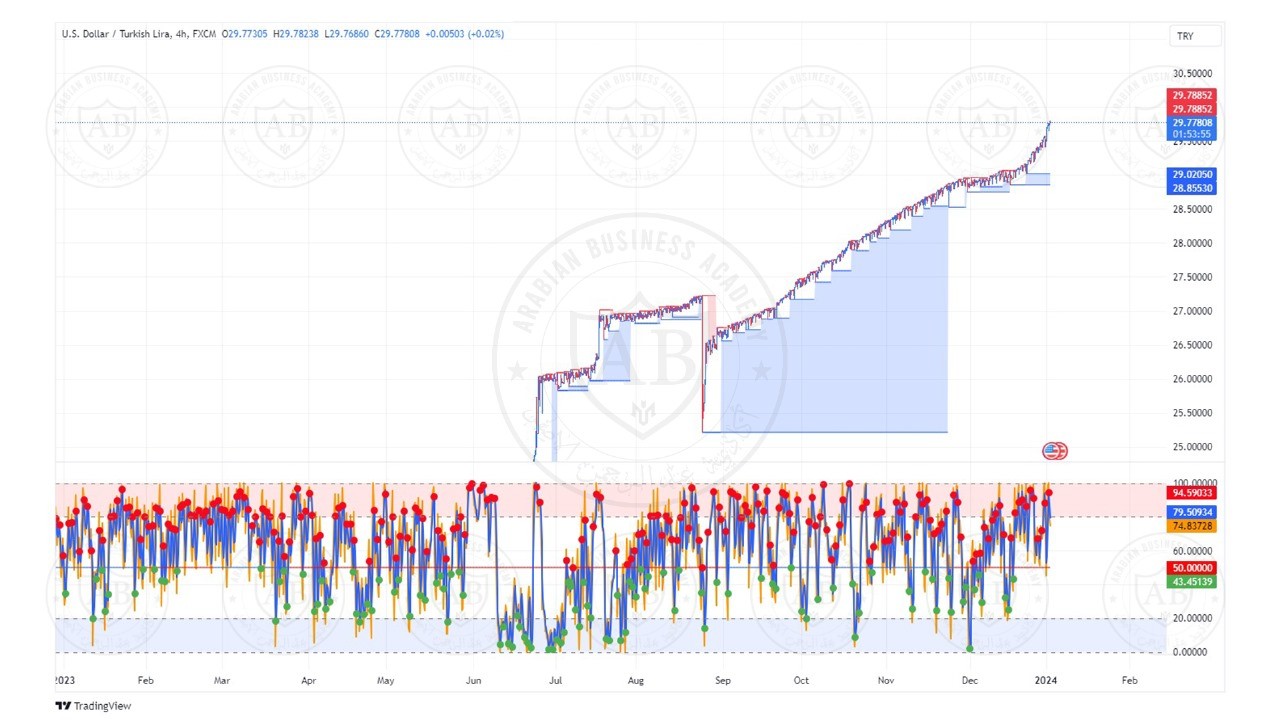Open the TRY currency selector
1280x720 pixels.
tap(1196, 36)
